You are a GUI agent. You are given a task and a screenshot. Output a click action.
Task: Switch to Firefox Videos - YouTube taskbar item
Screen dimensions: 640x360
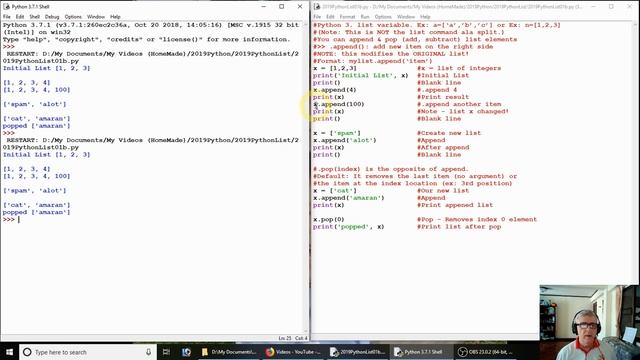click(x=293, y=352)
